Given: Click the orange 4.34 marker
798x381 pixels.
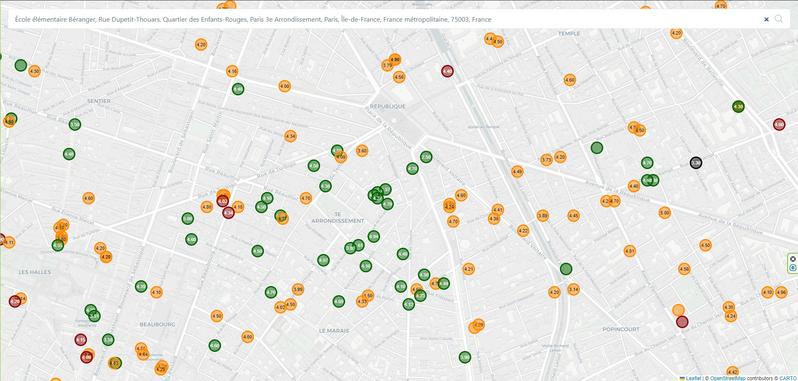Looking at the screenshot, I should [x=290, y=136].
